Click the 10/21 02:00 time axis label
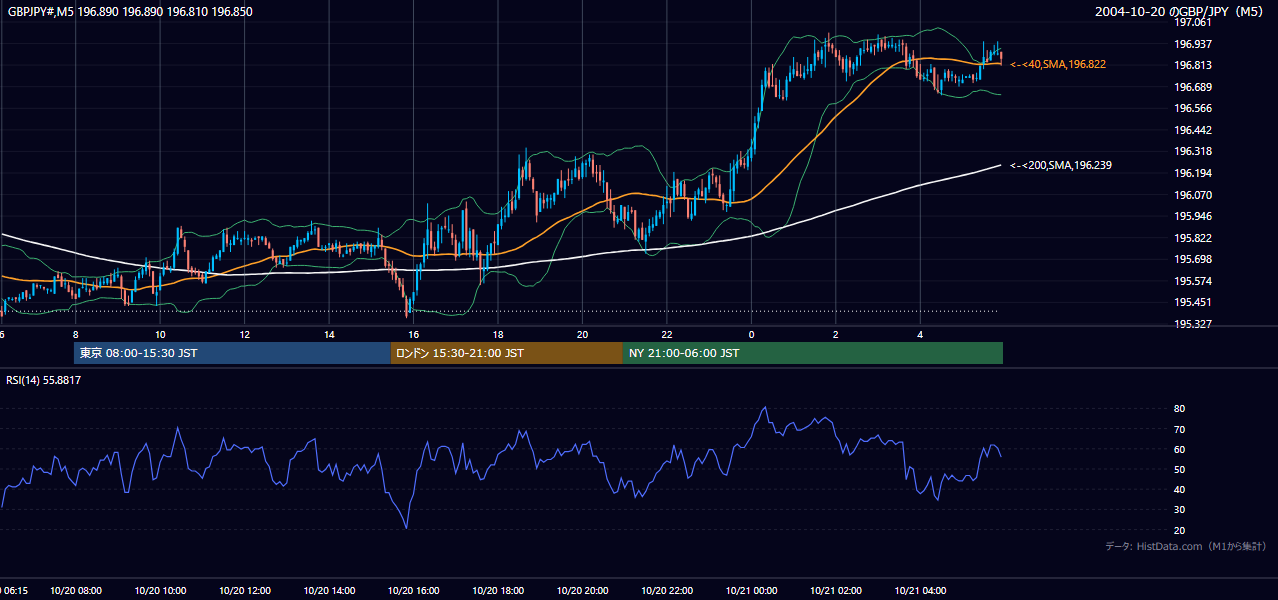The height and width of the screenshot is (600, 1278). click(x=835, y=590)
